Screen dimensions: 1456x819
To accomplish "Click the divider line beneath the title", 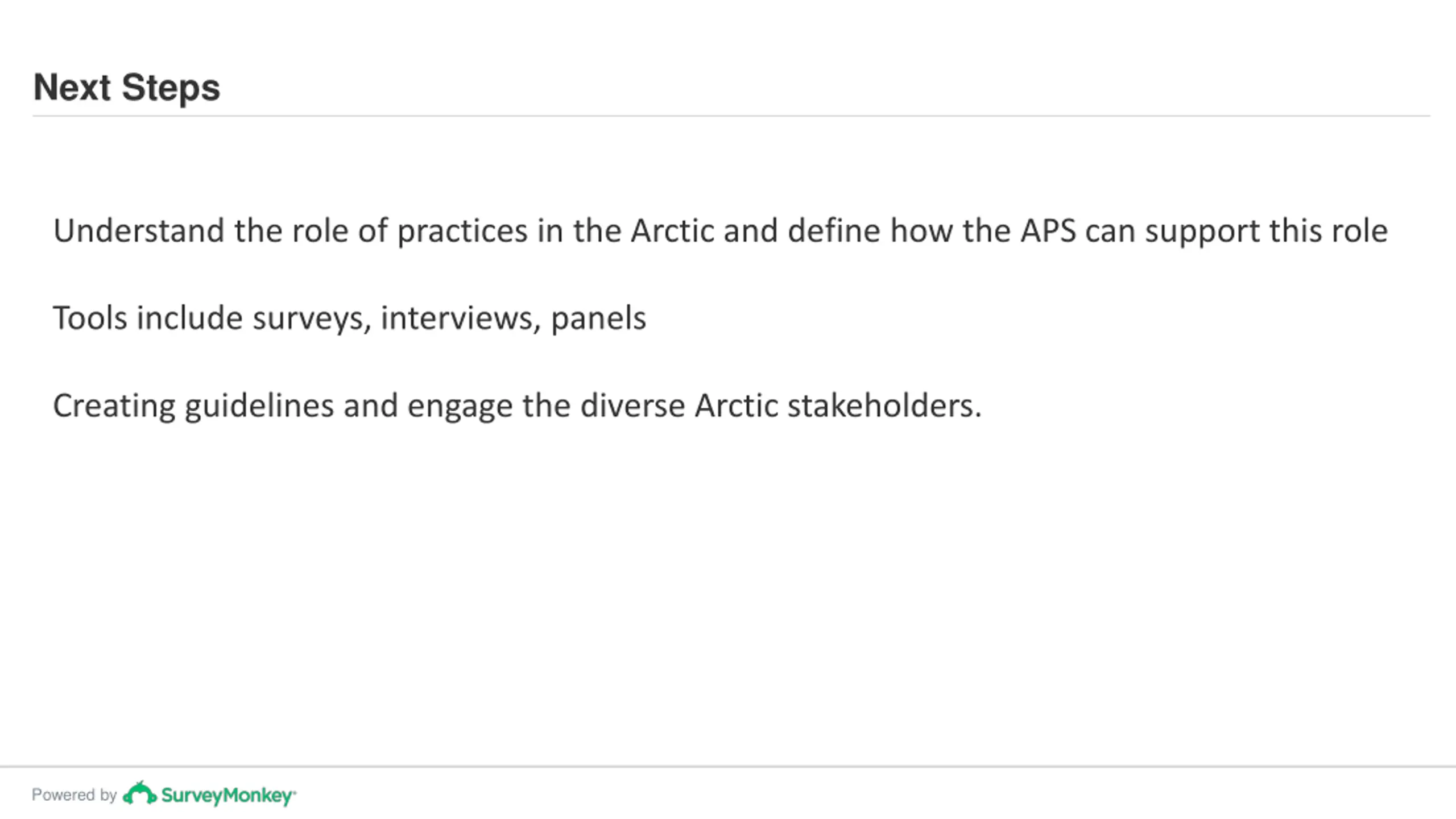I will click(731, 116).
